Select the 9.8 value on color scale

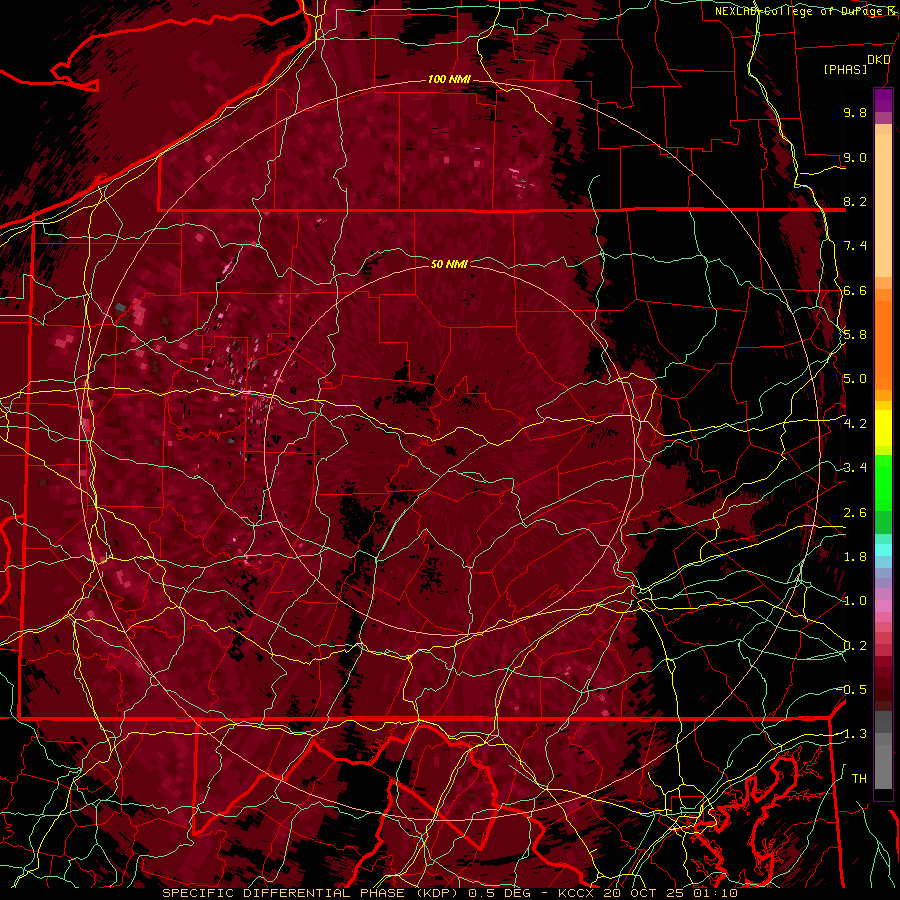point(855,112)
